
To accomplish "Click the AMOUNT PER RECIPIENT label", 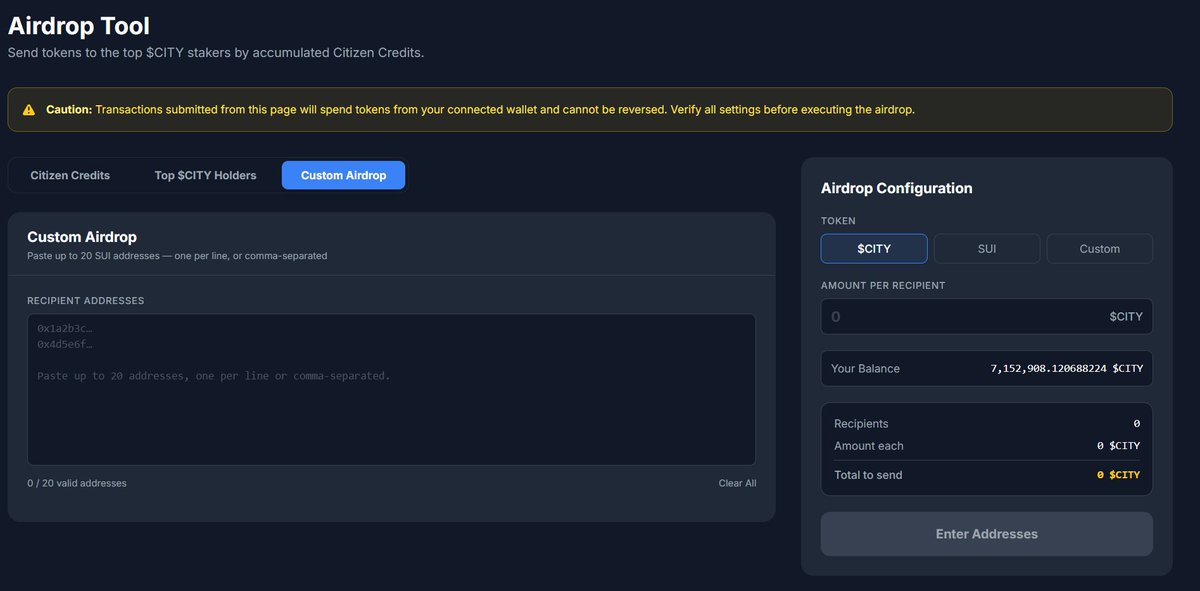I will click(x=883, y=285).
